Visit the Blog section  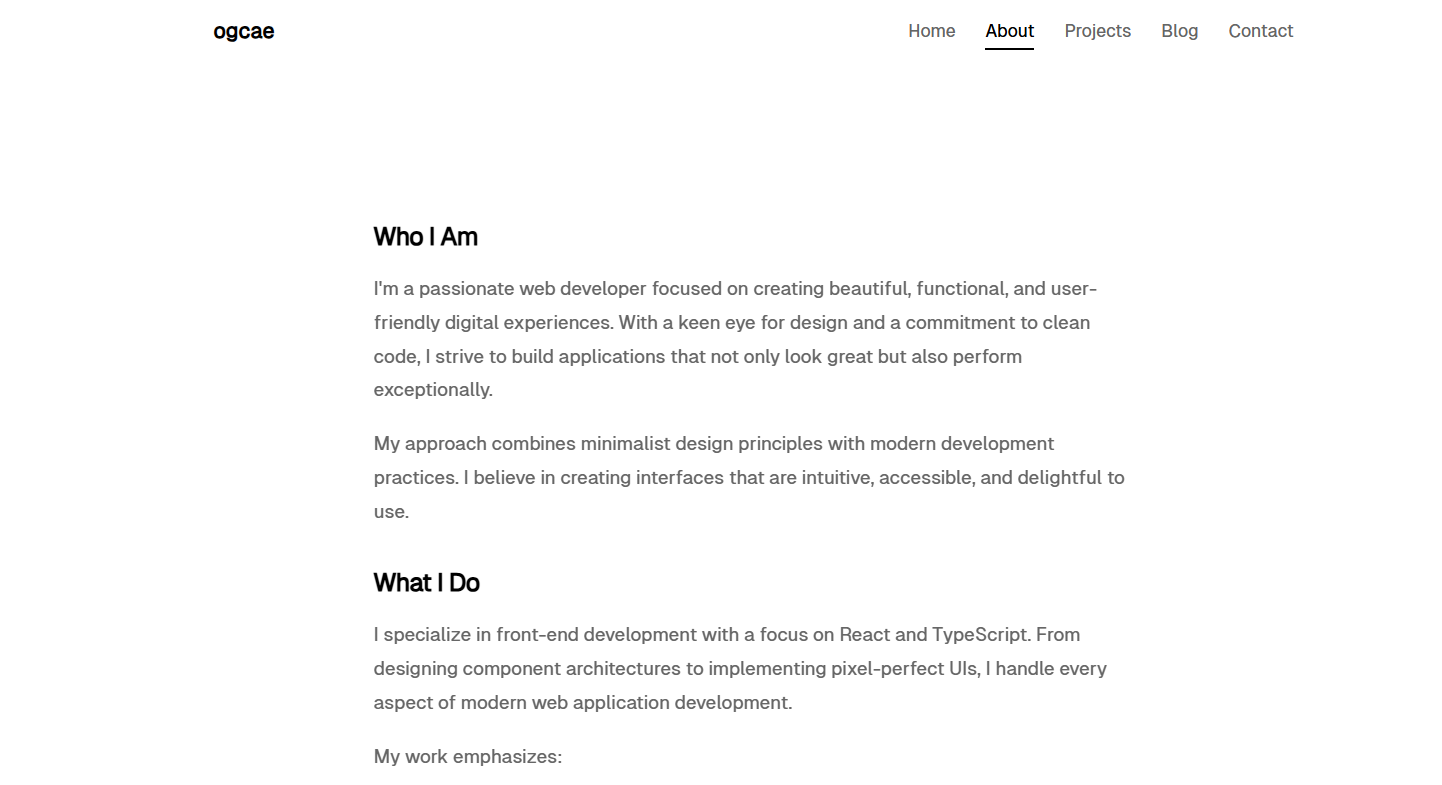pyautogui.click(x=1179, y=31)
